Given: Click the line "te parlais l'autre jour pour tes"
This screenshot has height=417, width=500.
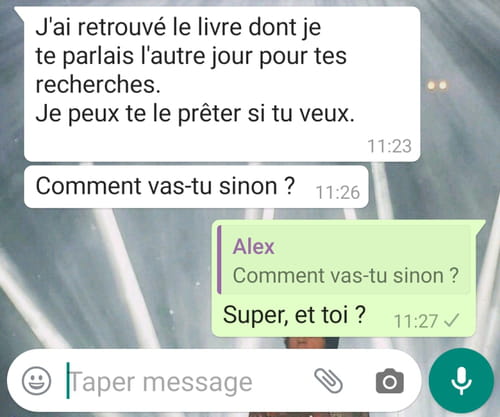Looking at the screenshot, I should [x=191, y=56].
